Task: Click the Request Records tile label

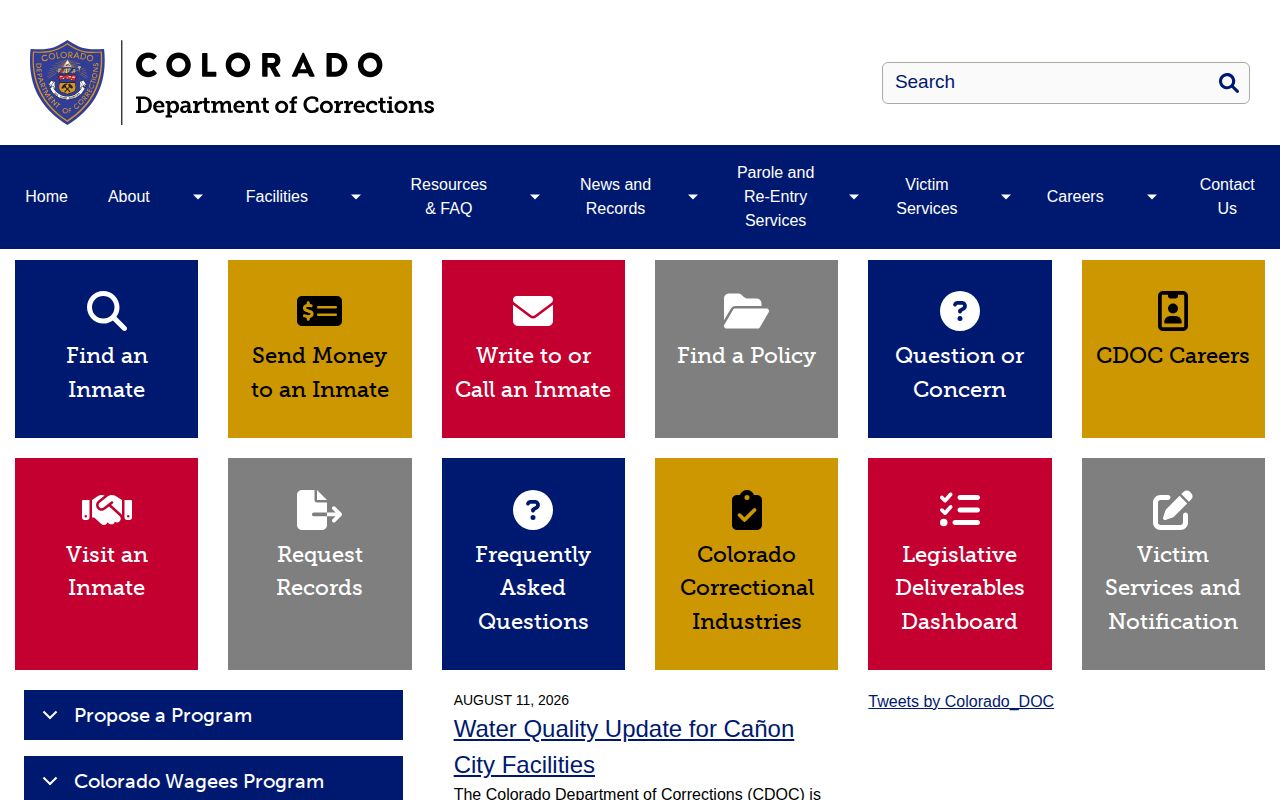Action: (x=320, y=571)
